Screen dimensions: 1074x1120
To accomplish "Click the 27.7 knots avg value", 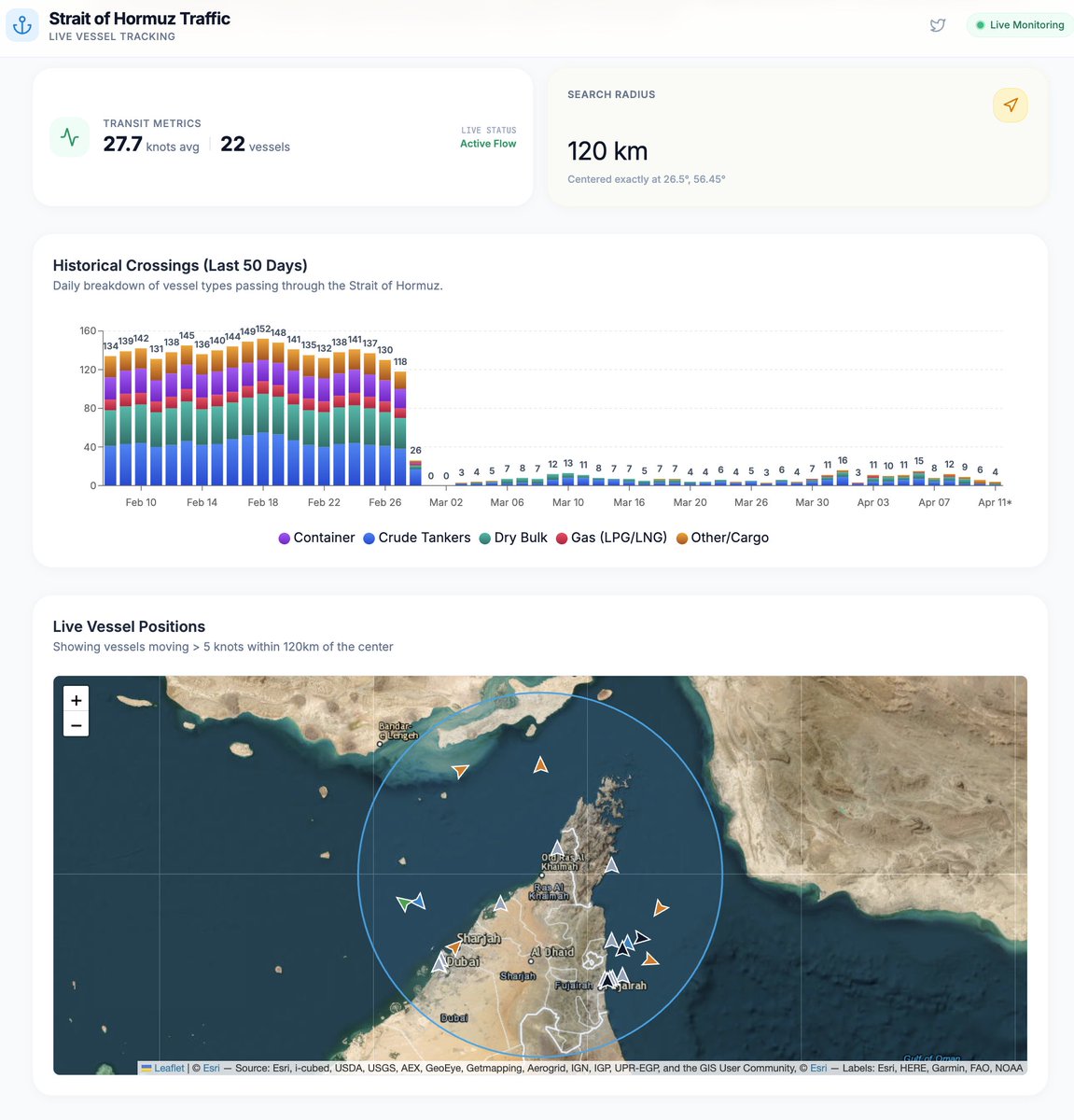I will click(x=151, y=145).
